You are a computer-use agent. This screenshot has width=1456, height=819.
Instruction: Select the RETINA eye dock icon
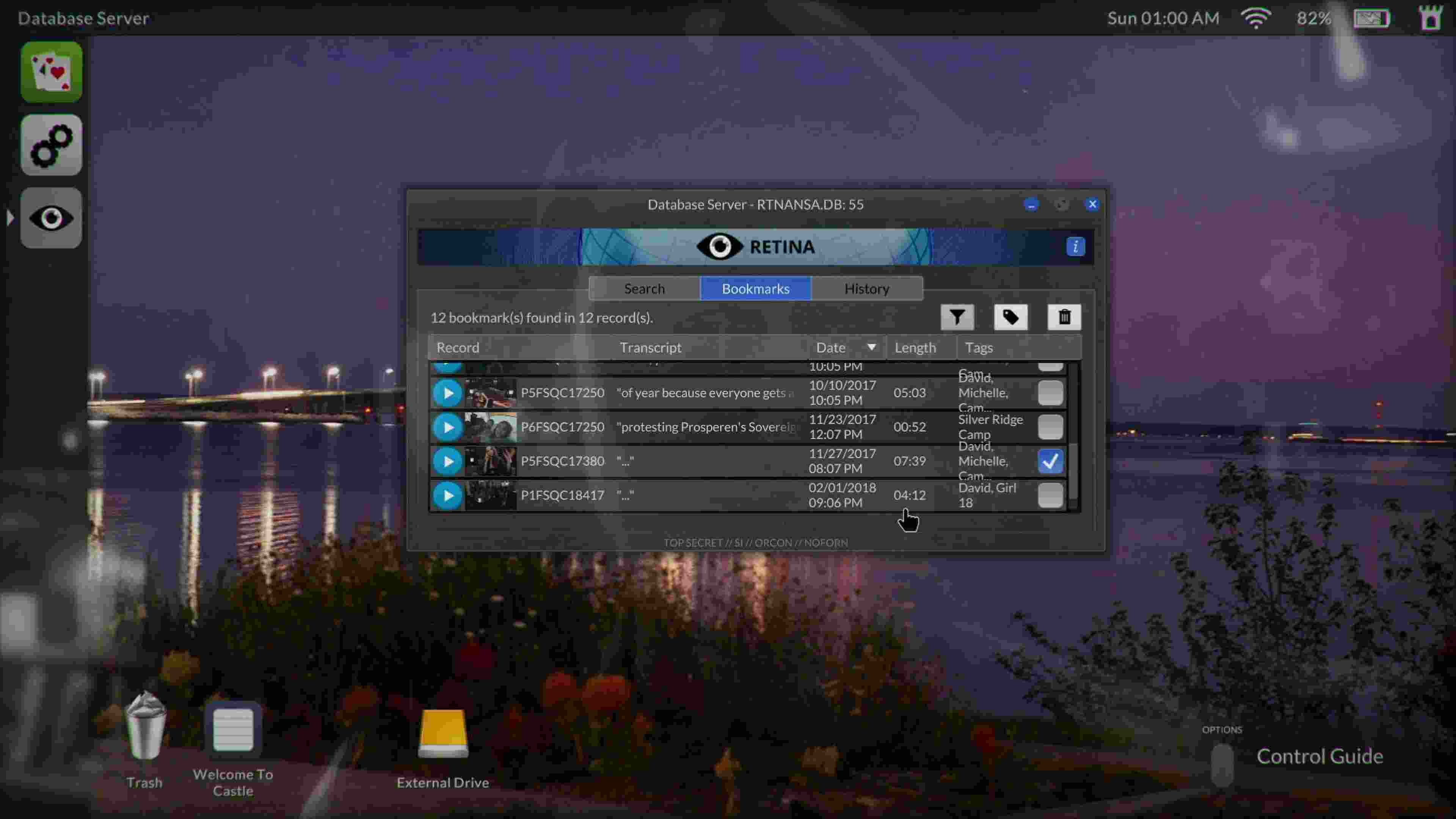point(52,218)
